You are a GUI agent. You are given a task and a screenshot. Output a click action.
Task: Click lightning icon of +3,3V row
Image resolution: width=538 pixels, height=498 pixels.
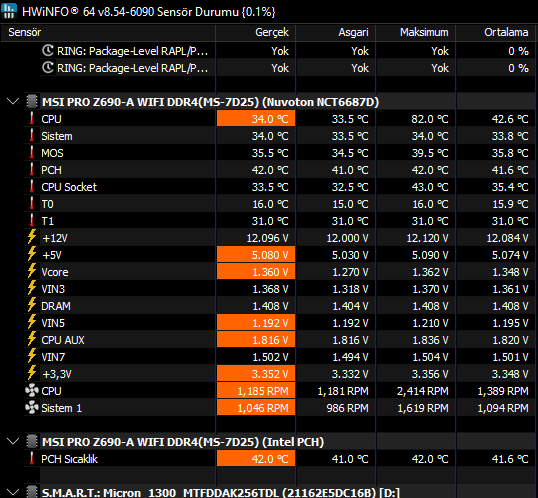tap(32, 373)
